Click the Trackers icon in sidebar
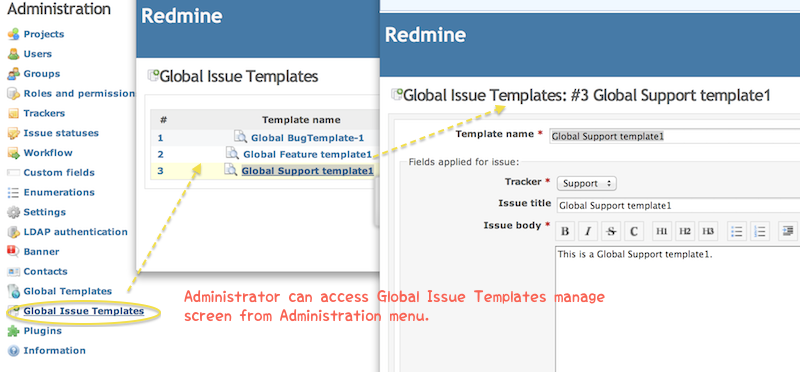The height and width of the screenshot is (372, 800). [x=14, y=113]
